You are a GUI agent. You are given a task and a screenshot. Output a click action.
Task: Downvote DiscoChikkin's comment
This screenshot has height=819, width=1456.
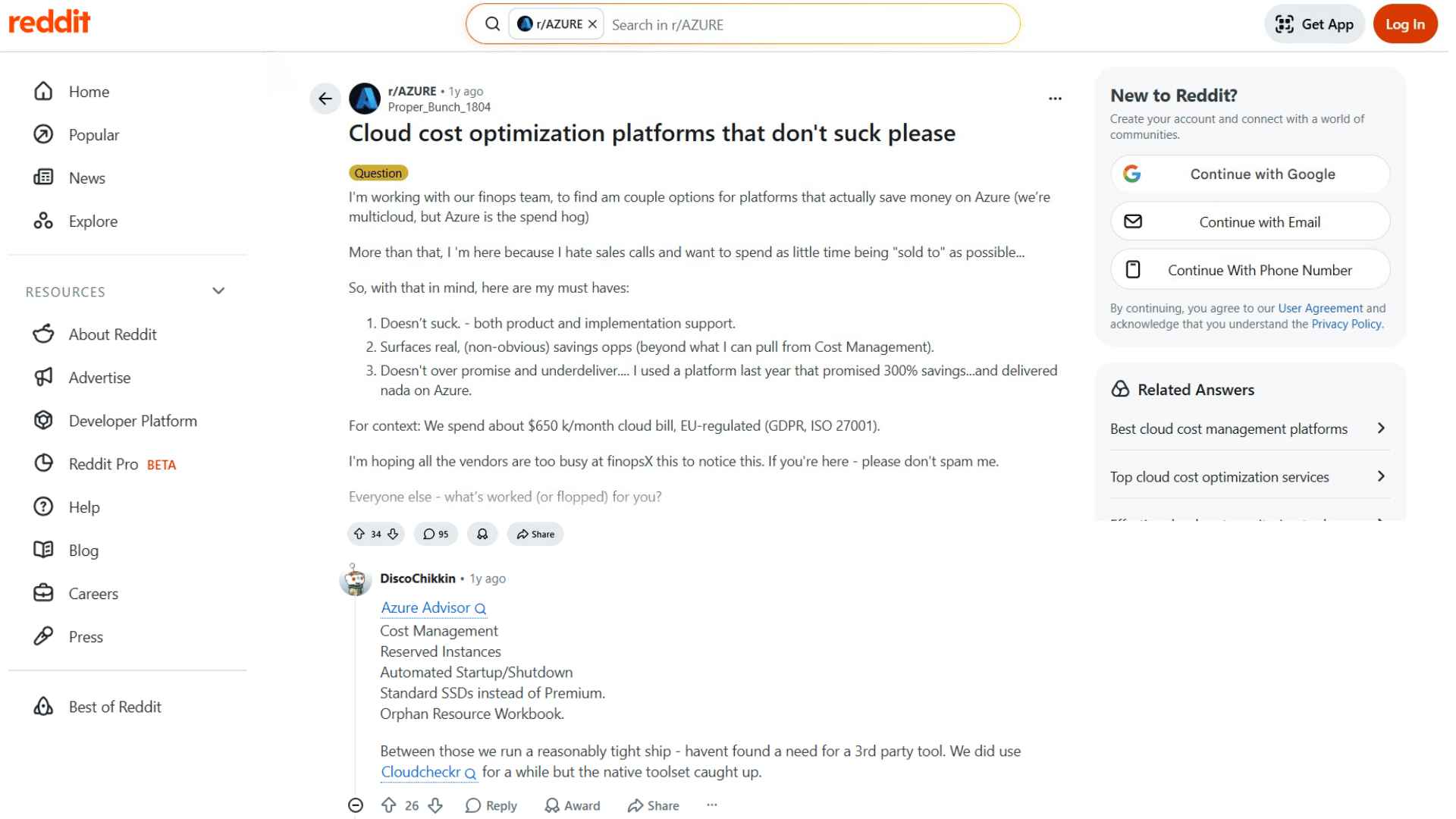pyautogui.click(x=435, y=805)
